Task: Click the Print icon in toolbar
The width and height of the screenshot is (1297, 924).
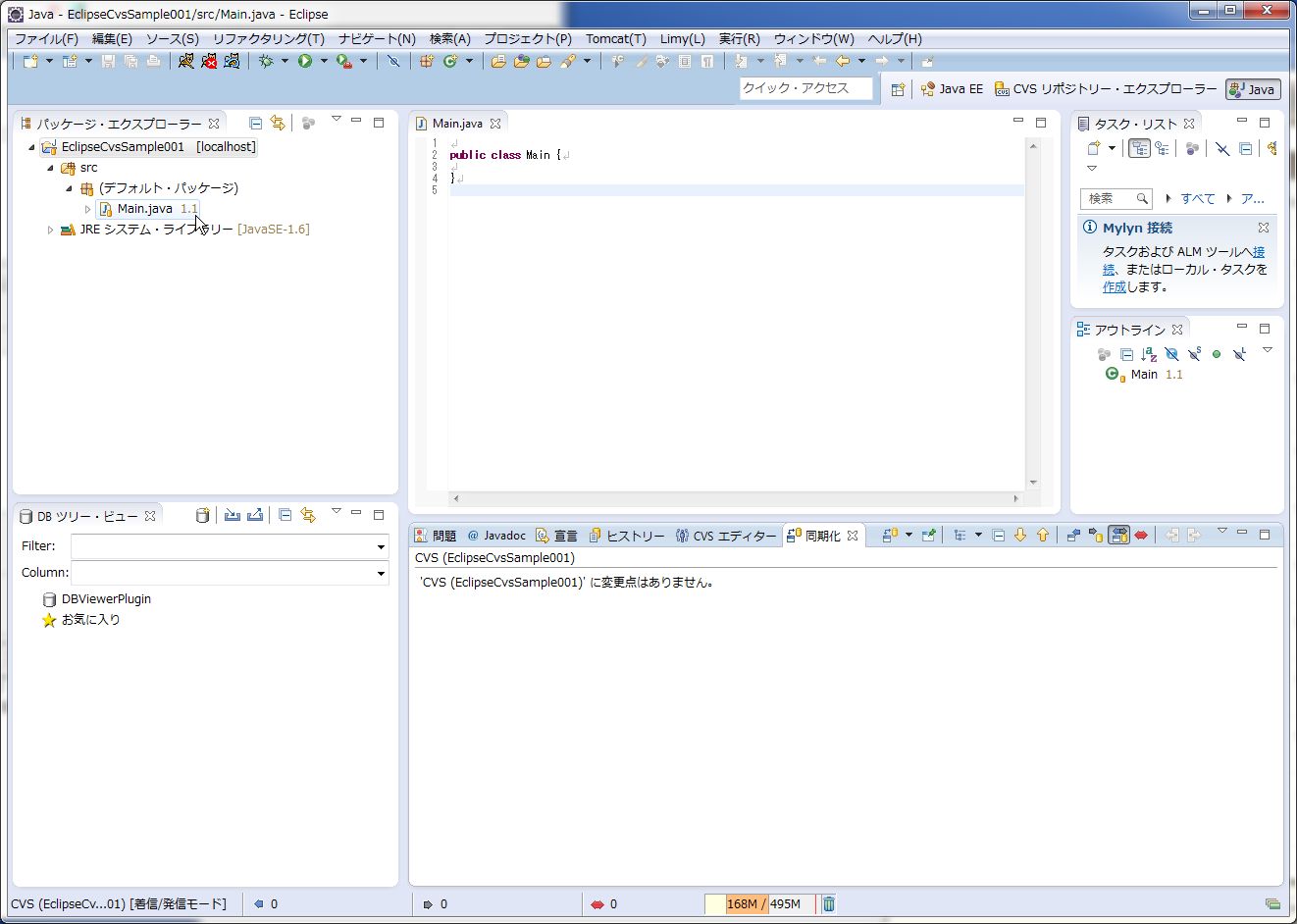Action: point(153,61)
